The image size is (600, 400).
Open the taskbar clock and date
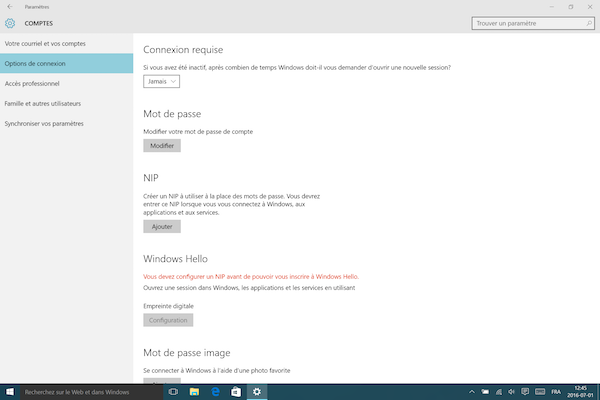click(x=580, y=392)
